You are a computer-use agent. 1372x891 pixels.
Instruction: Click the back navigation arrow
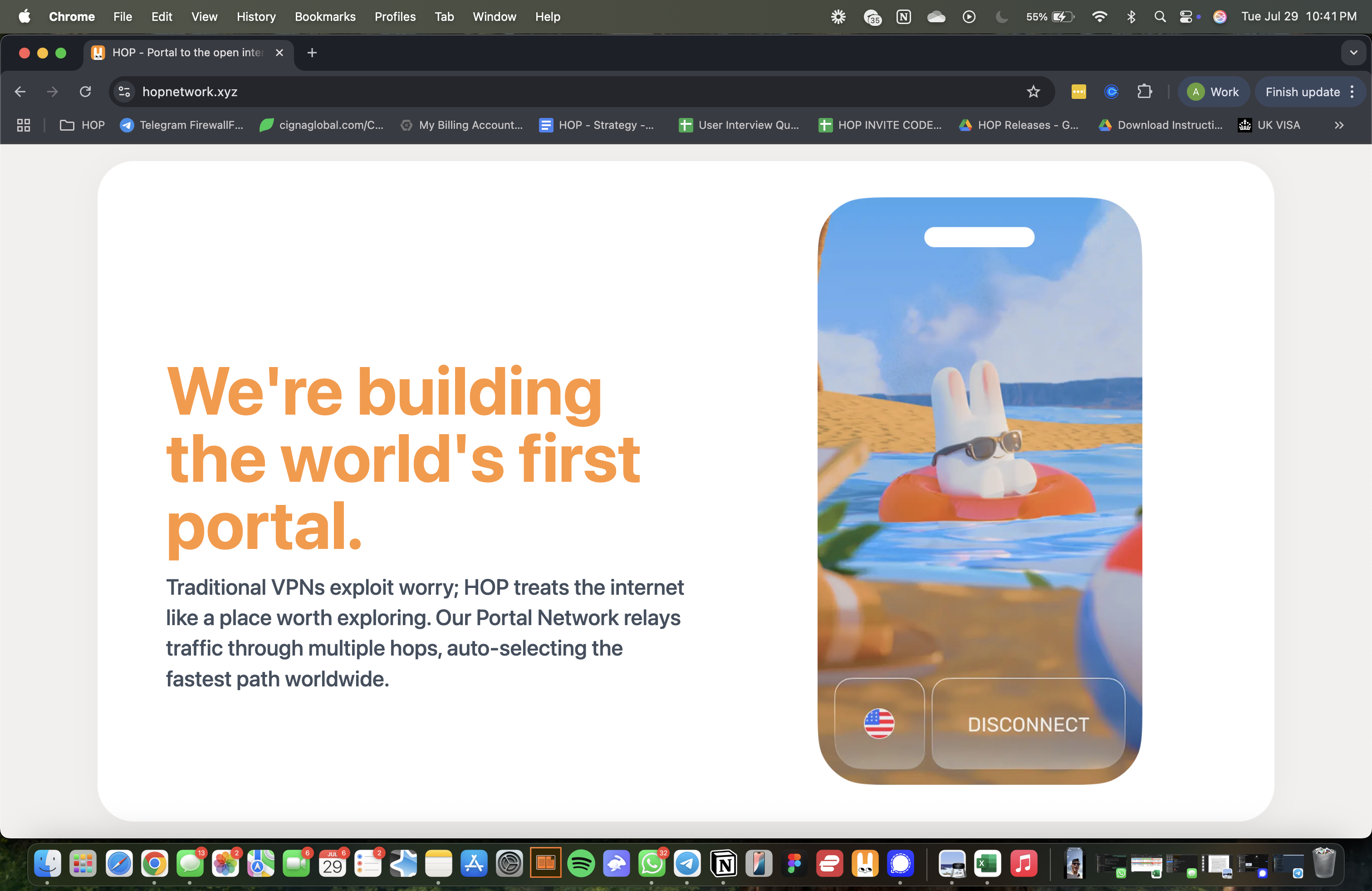click(20, 92)
